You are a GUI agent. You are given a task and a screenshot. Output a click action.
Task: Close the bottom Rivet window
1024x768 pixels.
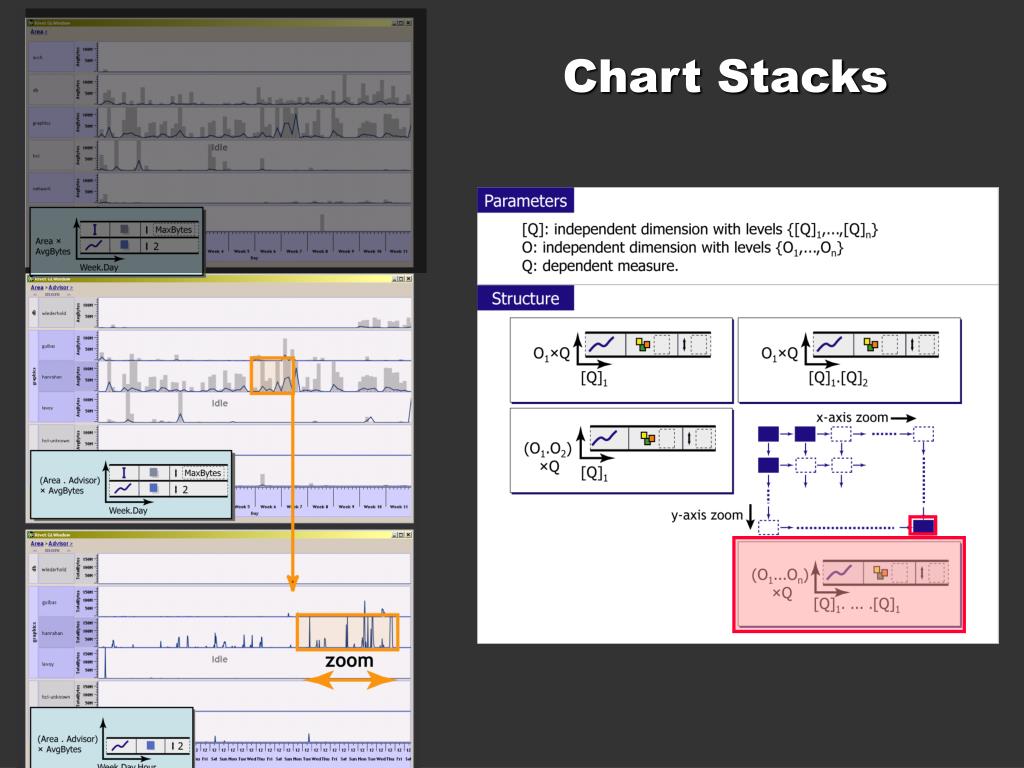point(409,535)
